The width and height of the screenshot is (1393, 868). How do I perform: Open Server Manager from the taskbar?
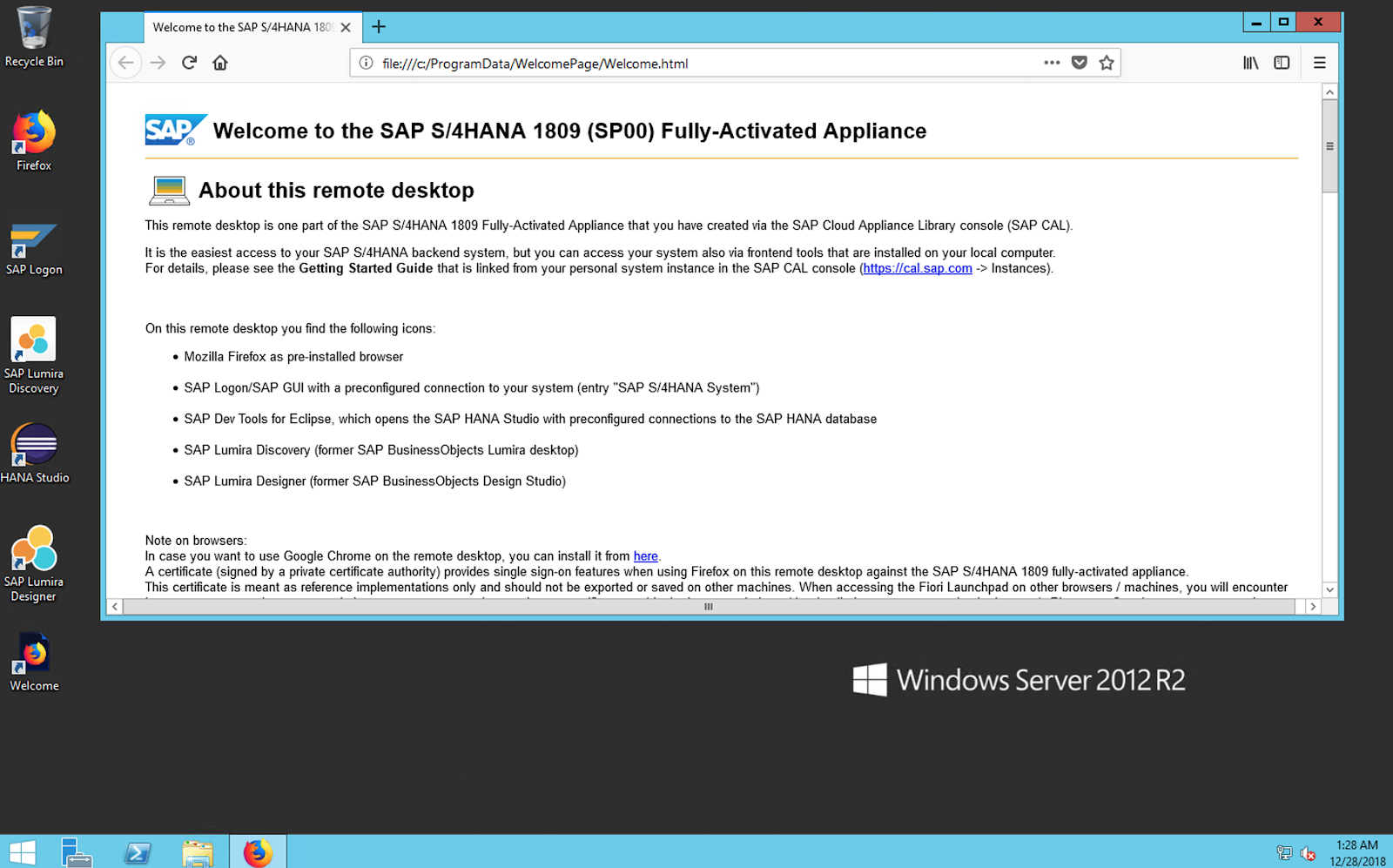(x=77, y=852)
